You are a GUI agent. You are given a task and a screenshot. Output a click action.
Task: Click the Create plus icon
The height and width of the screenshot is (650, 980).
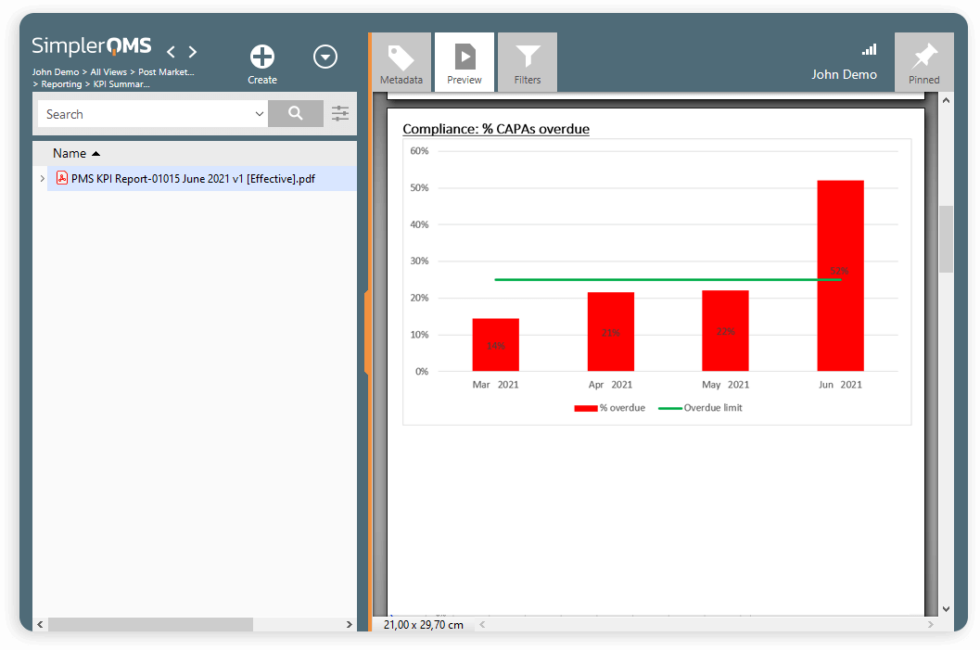pyautogui.click(x=262, y=57)
